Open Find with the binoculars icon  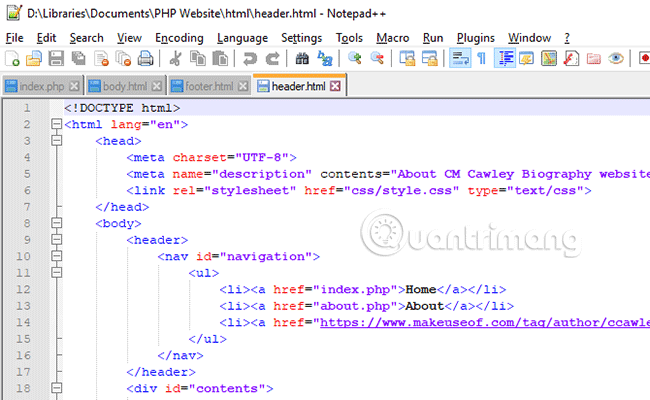pyautogui.click(x=302, y=58)
